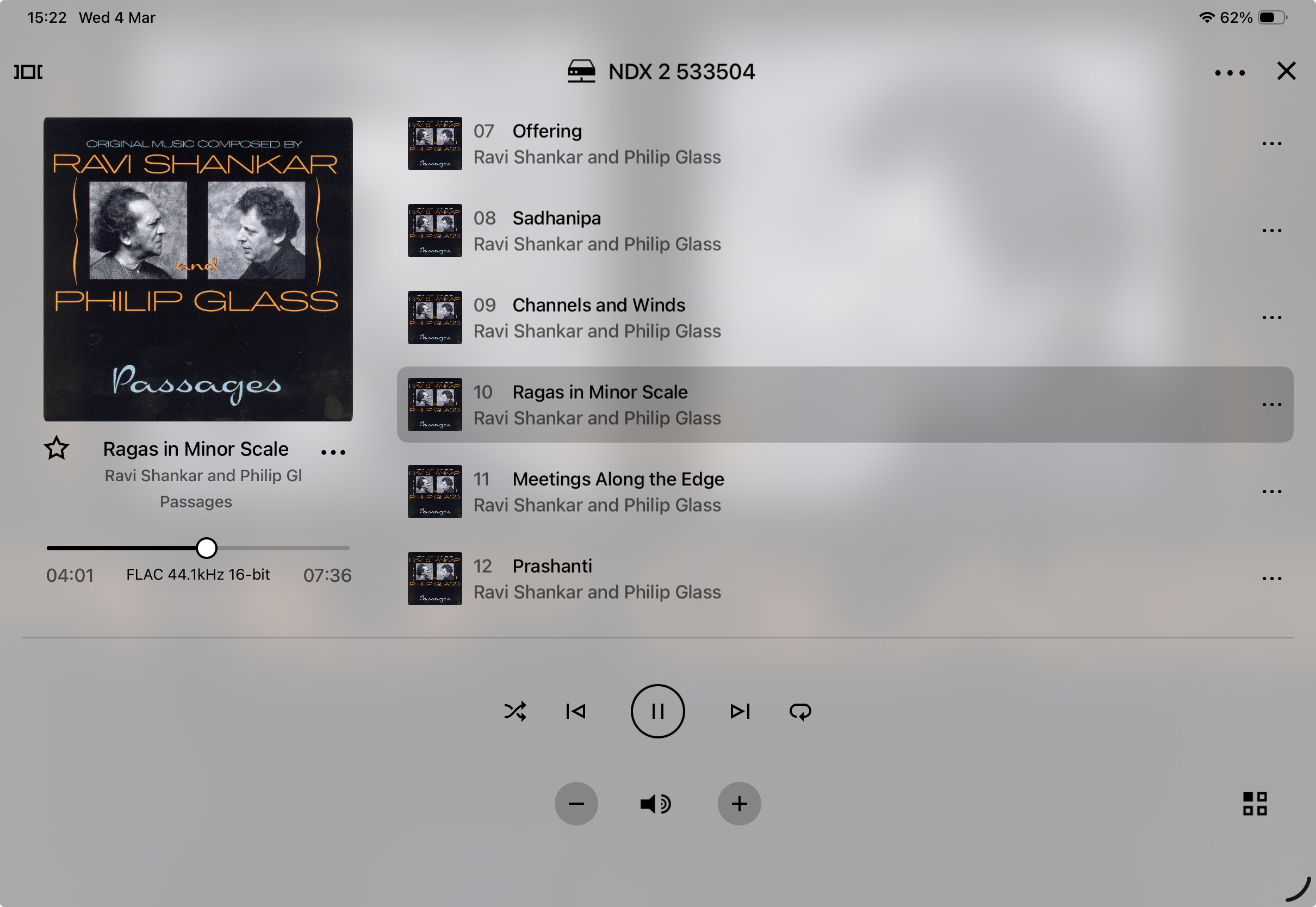This screenshot has height=907, width=1316.
Task: Mute using the speaker icon
Action: click(x=656, y=804)
